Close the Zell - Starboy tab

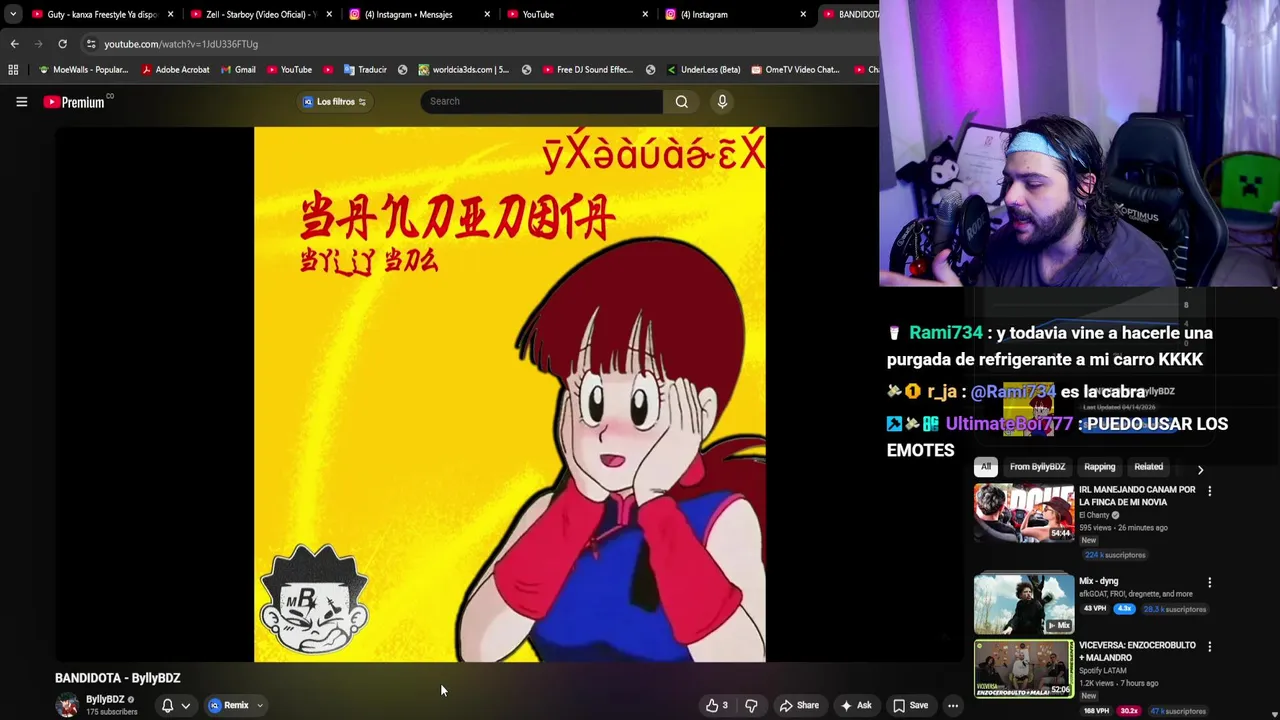(328, 14)
